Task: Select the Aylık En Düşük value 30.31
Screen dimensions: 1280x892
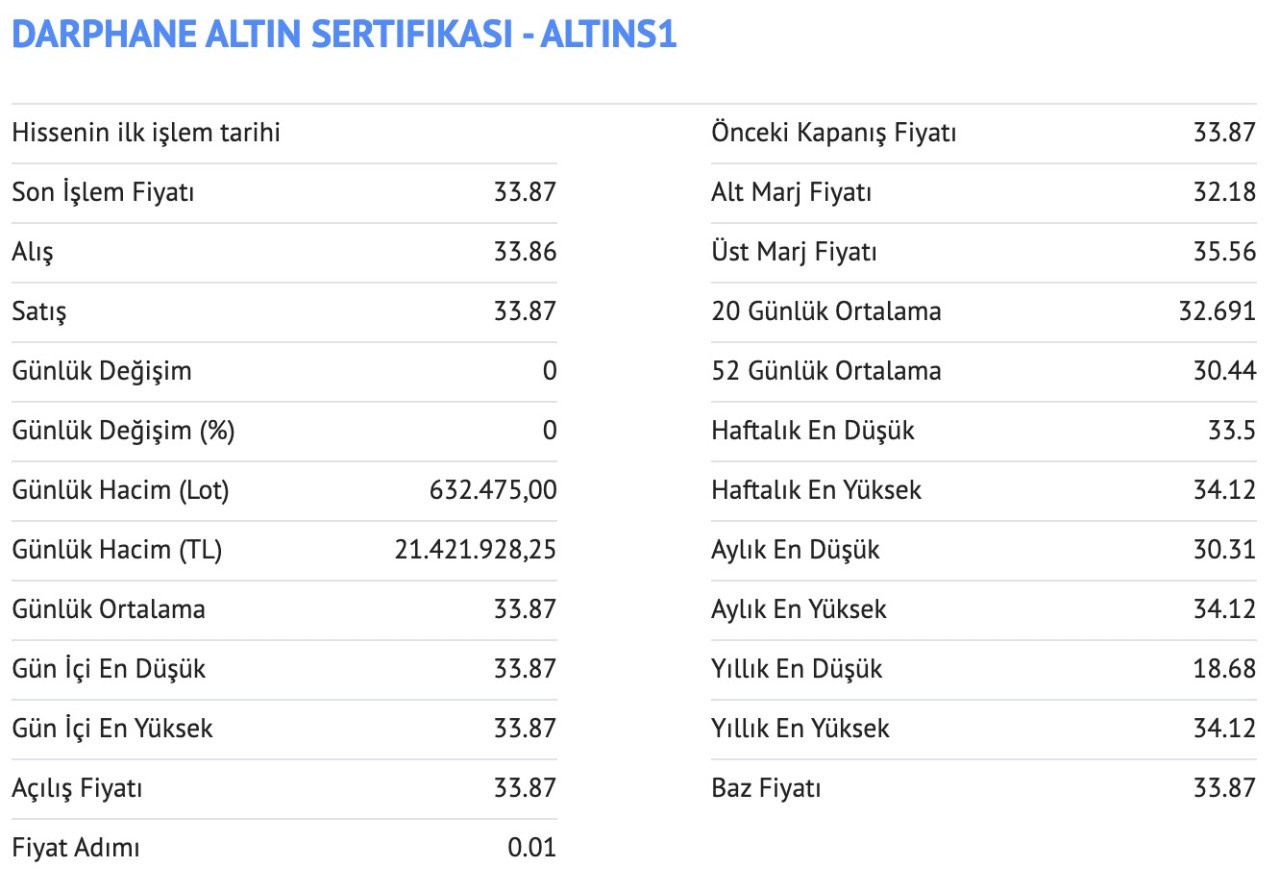Action: [1224, 550]
